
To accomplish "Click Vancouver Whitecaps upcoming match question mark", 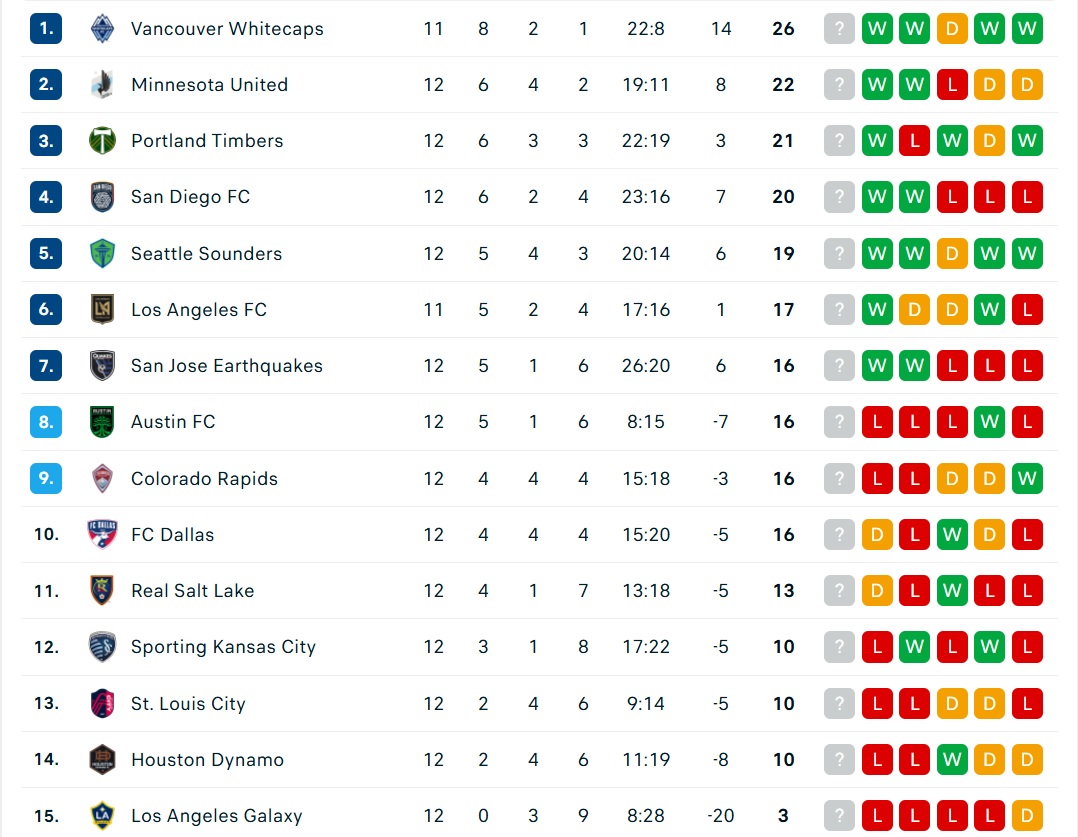I will 839,29.
